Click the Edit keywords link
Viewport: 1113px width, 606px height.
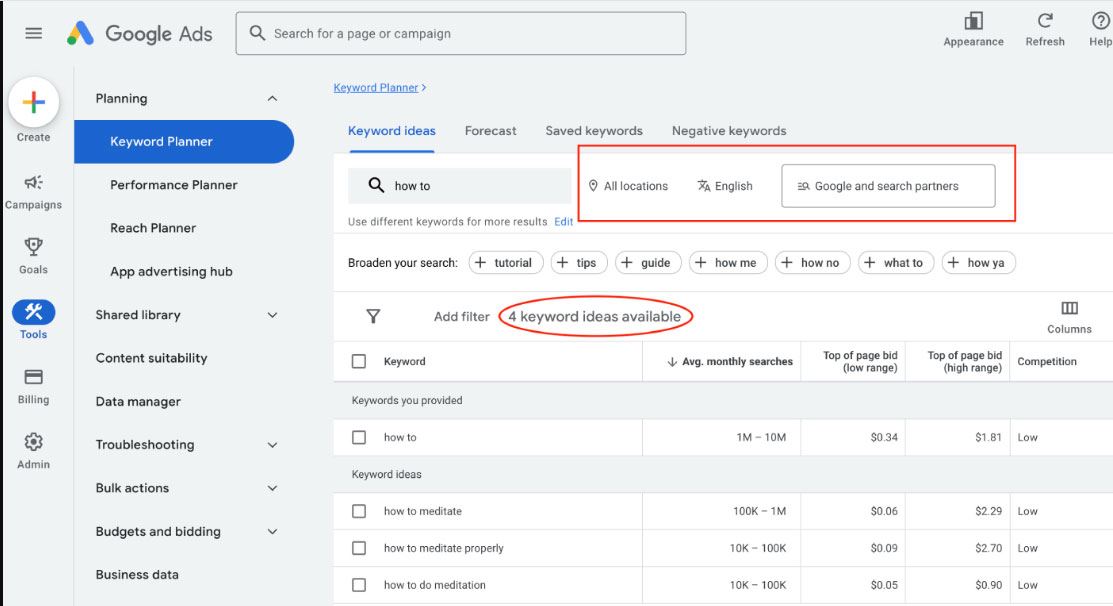pyautogui.click(x=564, y=221)
